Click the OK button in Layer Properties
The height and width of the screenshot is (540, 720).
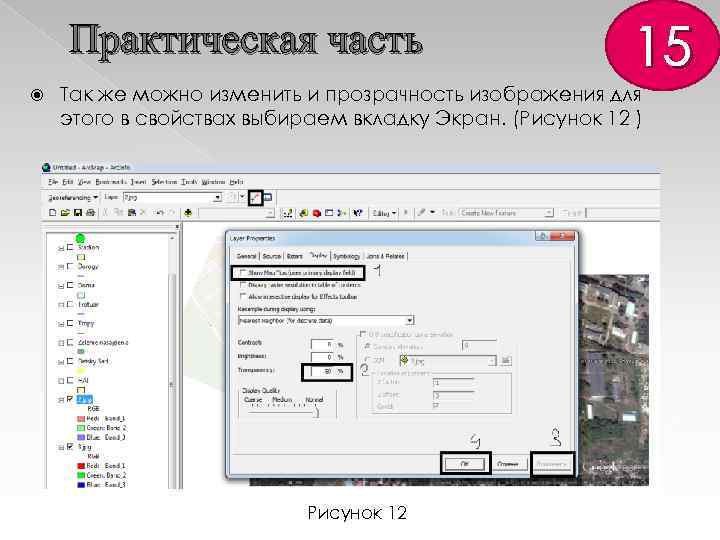(x=465, y=464)
